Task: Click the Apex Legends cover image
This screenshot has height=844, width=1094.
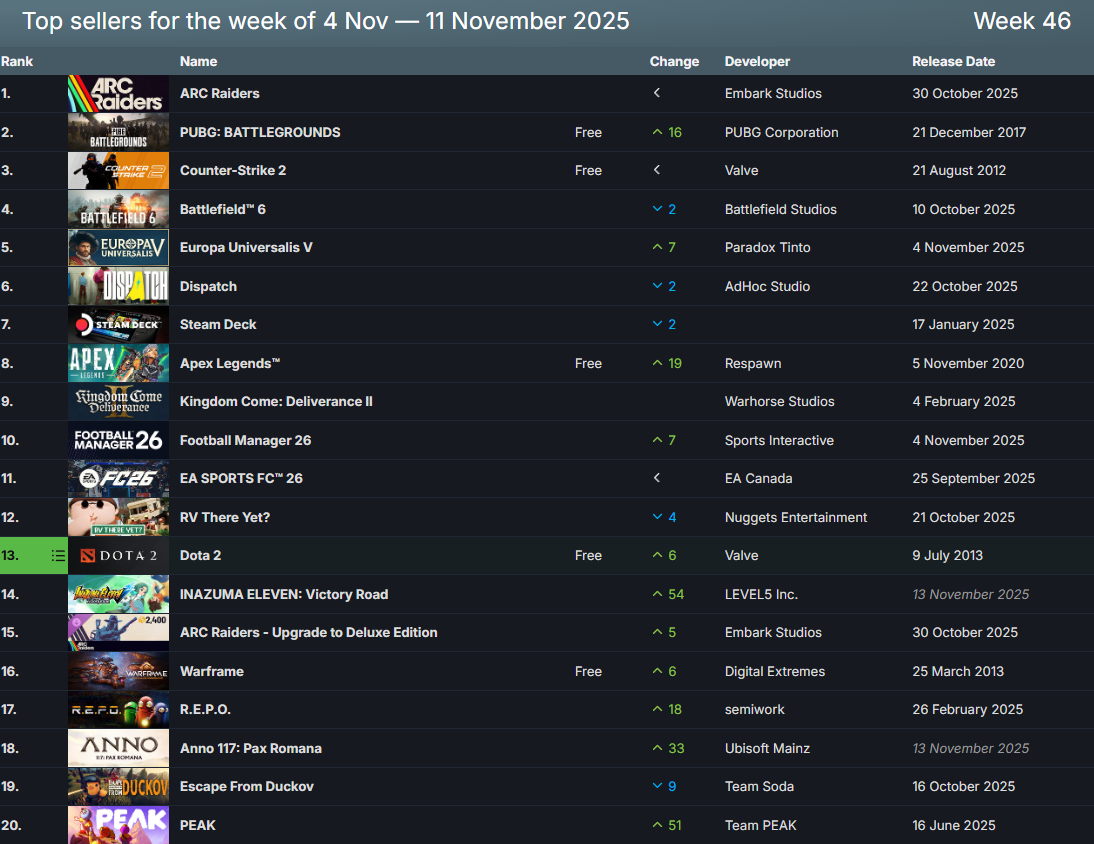Action: 118,363
